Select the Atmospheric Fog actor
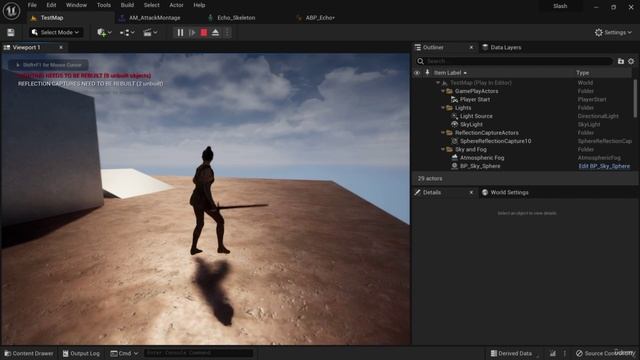Image resolution: width=640 pixels, height=360 pixels. tap(482, 158)
